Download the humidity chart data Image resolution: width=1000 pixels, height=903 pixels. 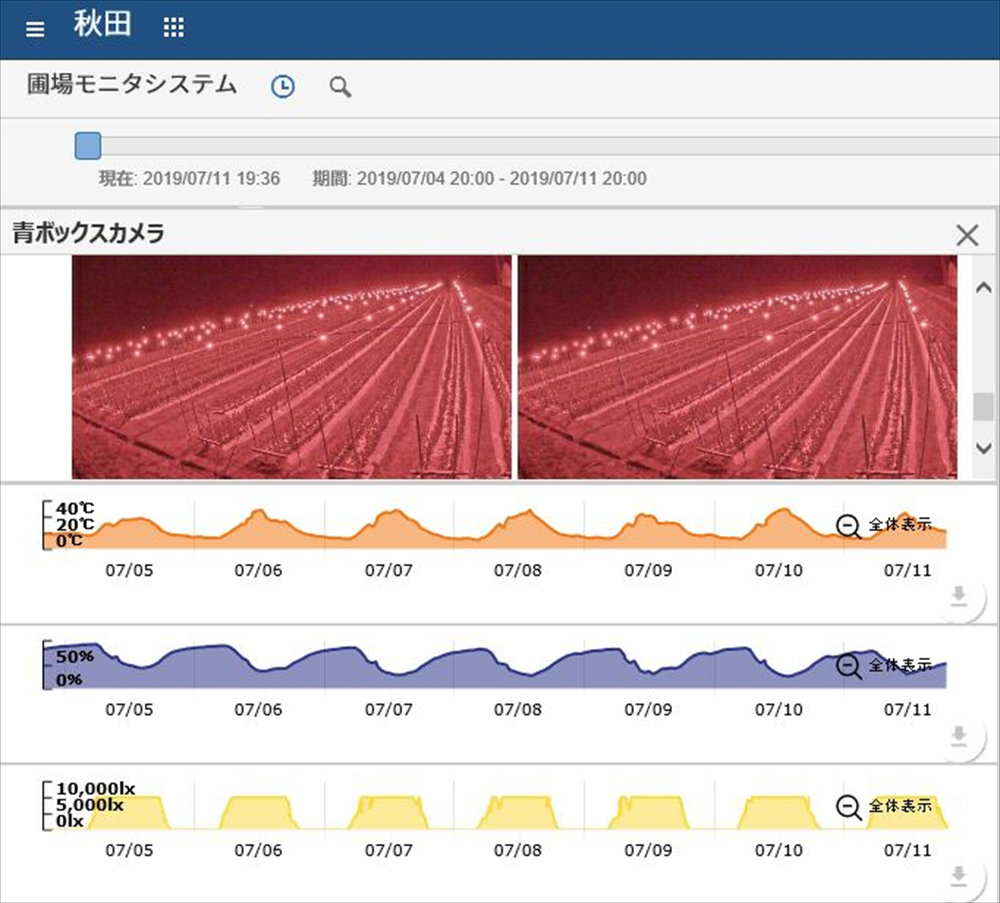(959, 736)
